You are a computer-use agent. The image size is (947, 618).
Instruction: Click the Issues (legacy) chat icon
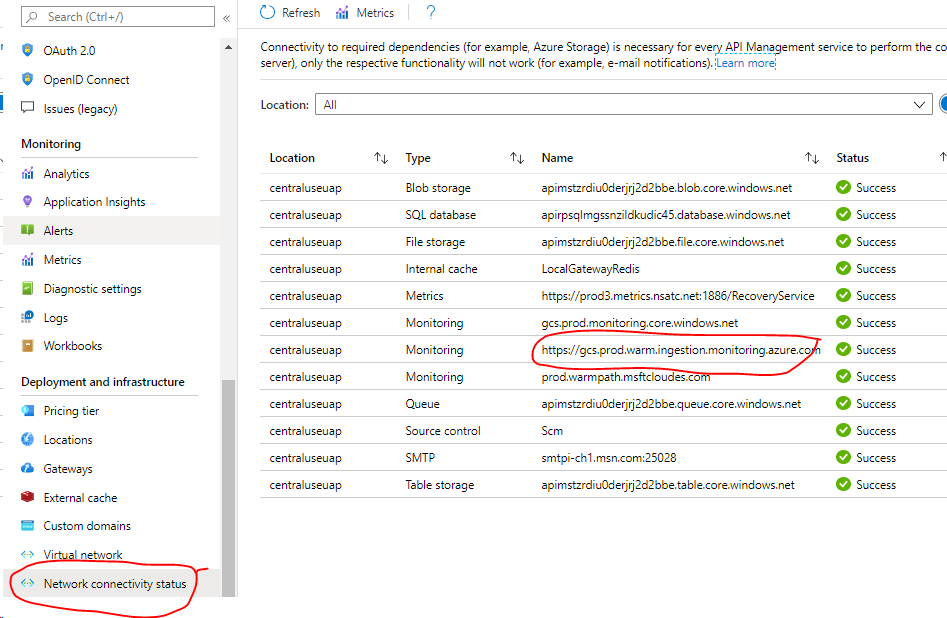point(27,108)
